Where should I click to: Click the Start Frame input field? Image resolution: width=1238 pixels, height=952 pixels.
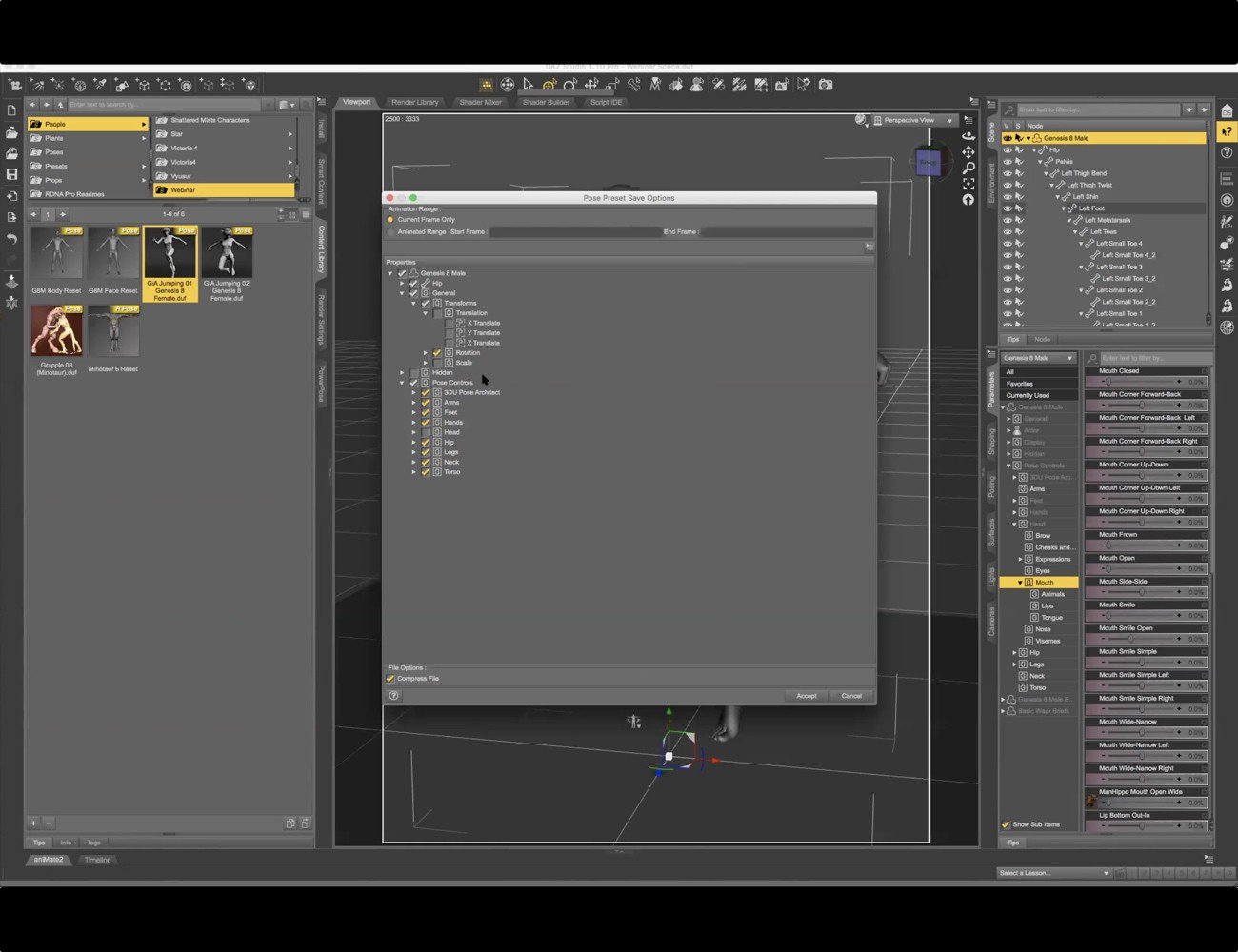[574, 232]
